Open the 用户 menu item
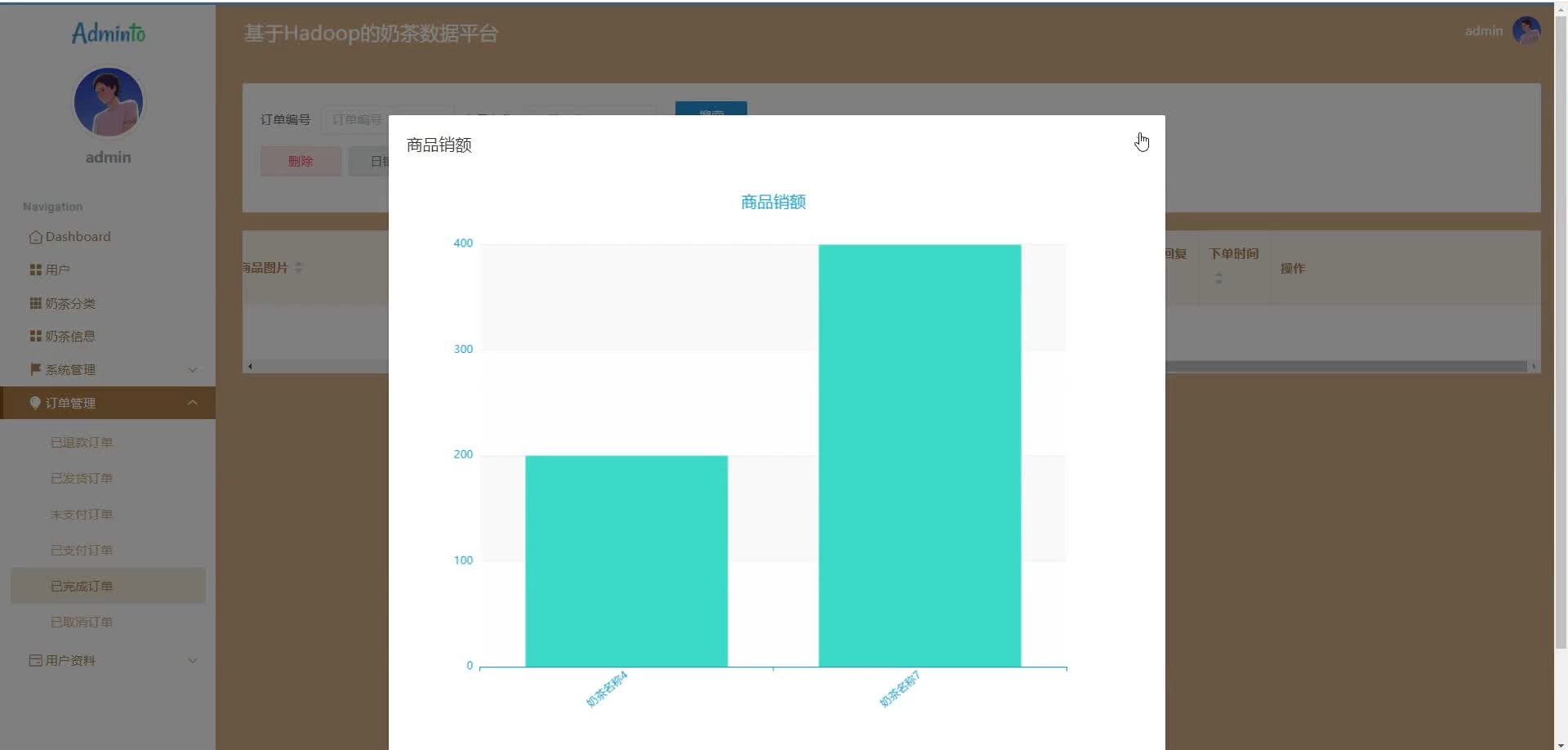 pos(108,270)
